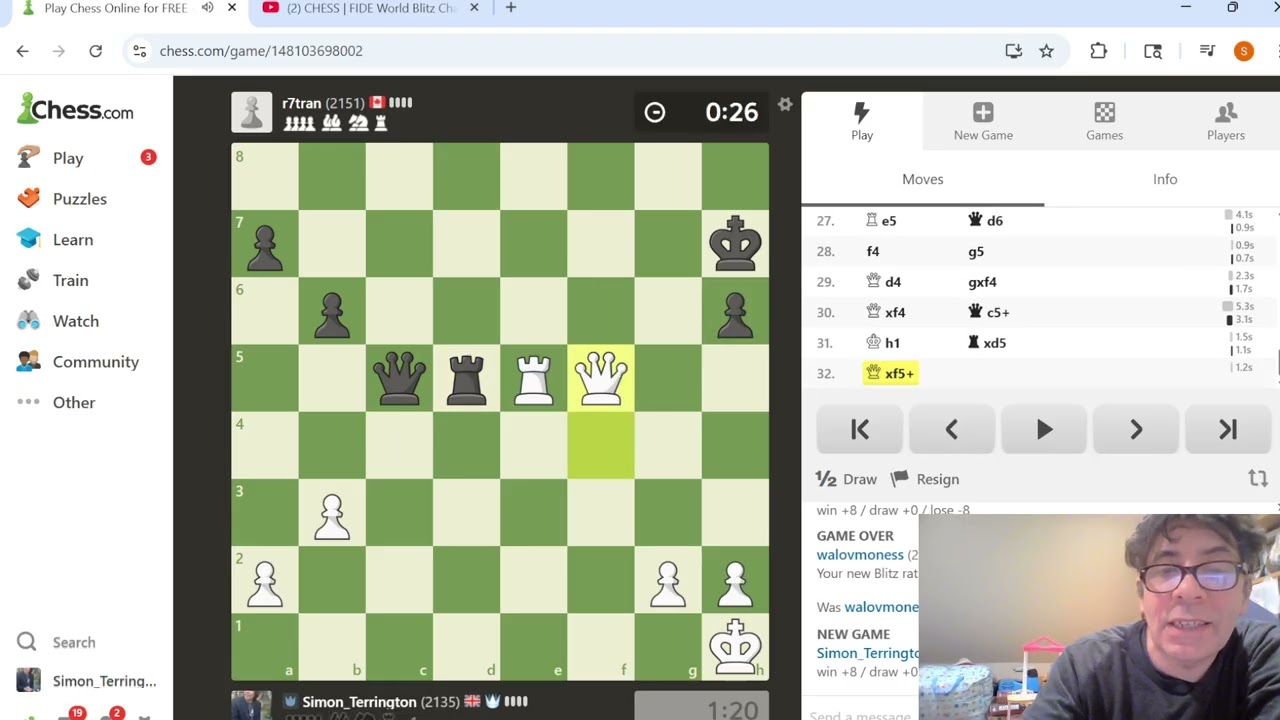
Task: Offer a Draw
Action: tap(846, 479)
